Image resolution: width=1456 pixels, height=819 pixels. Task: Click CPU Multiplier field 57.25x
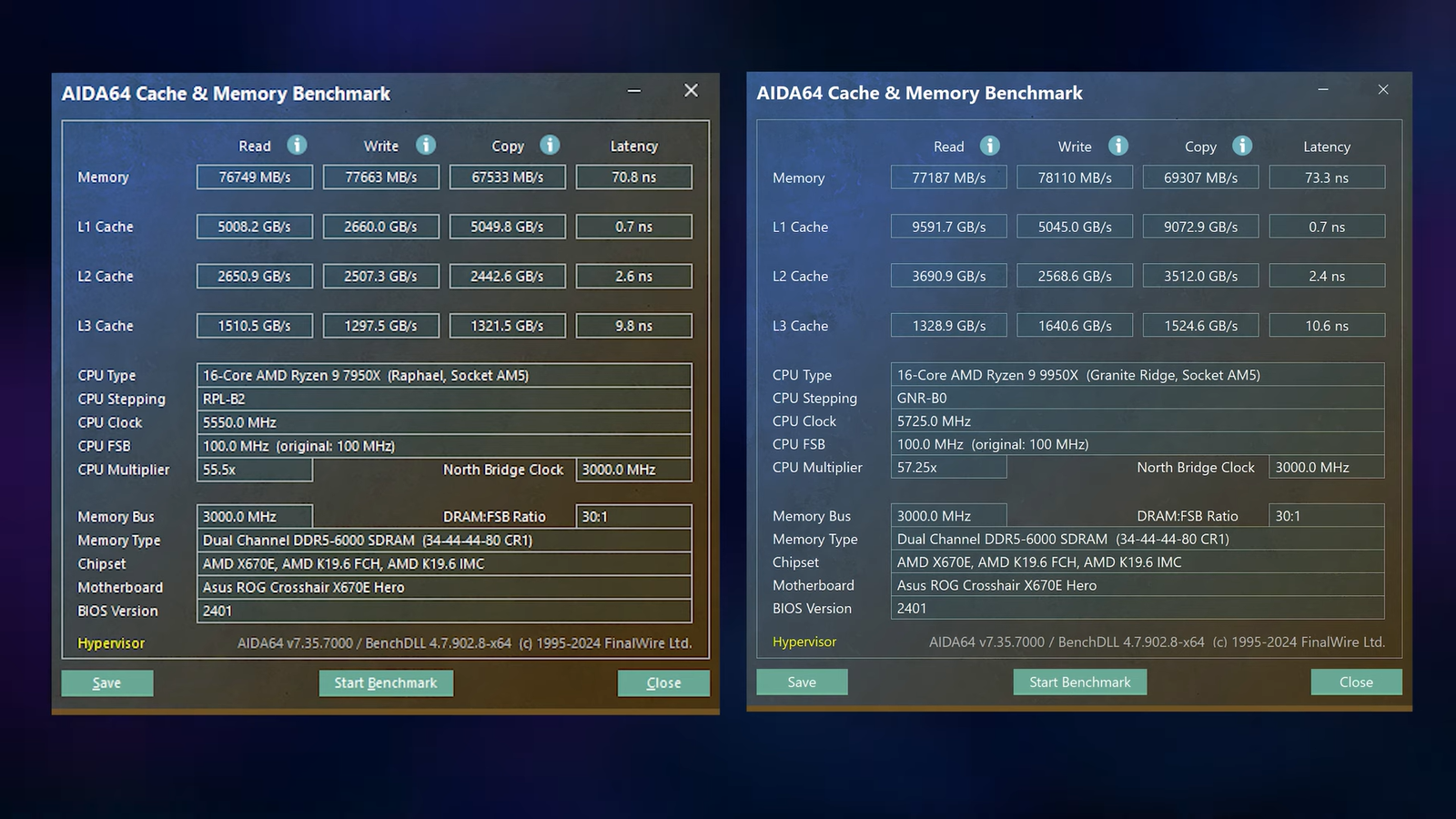tap(949, 467)
